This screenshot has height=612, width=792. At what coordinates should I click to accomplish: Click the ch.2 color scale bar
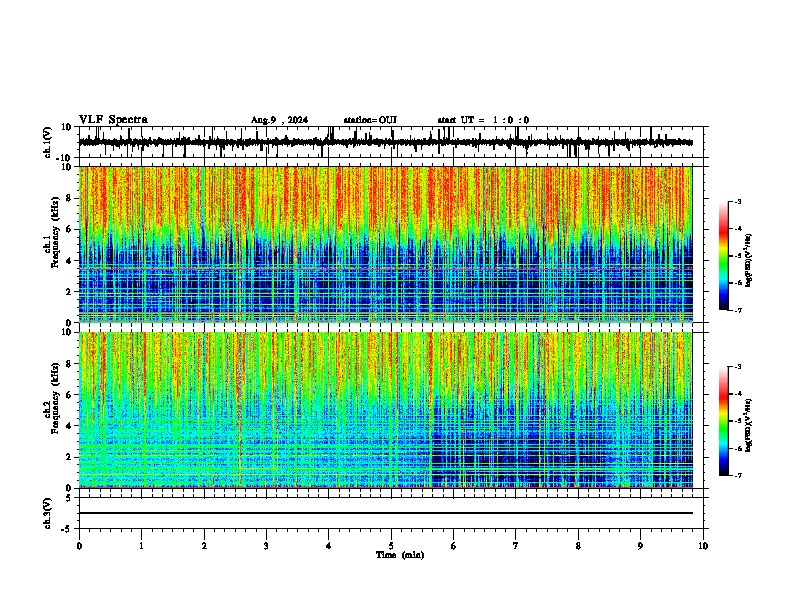click(723, 421)
